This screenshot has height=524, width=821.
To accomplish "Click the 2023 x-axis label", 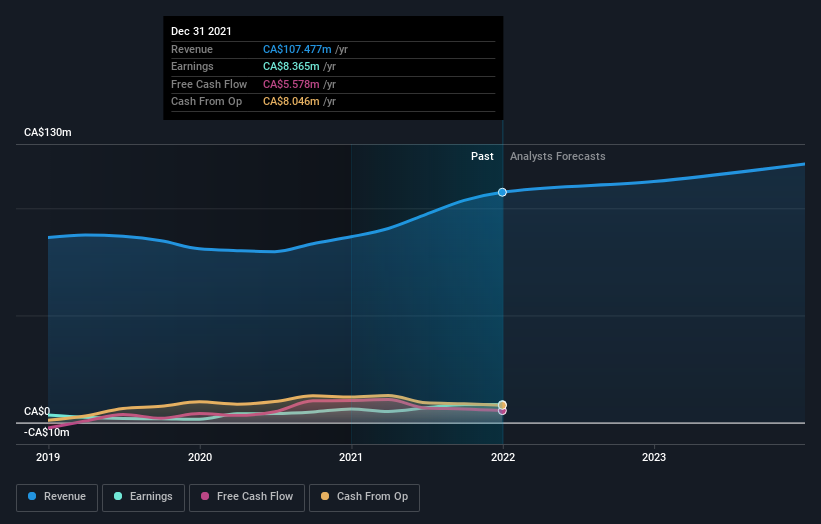I will pyautogui.click(x=654, y=458).
